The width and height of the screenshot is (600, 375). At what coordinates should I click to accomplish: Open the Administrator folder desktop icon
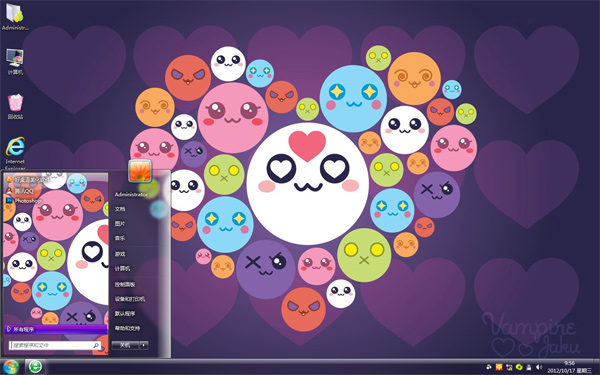pos(15,16)
